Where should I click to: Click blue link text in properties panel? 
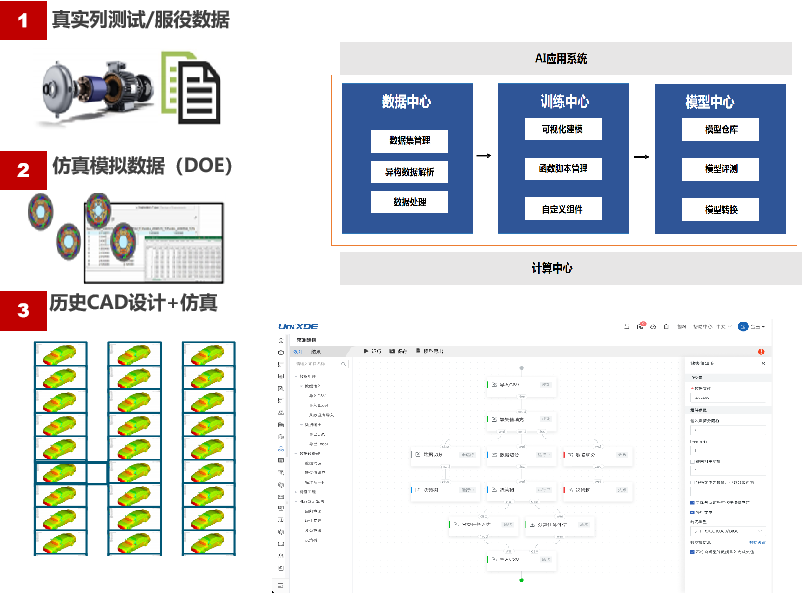757,542
